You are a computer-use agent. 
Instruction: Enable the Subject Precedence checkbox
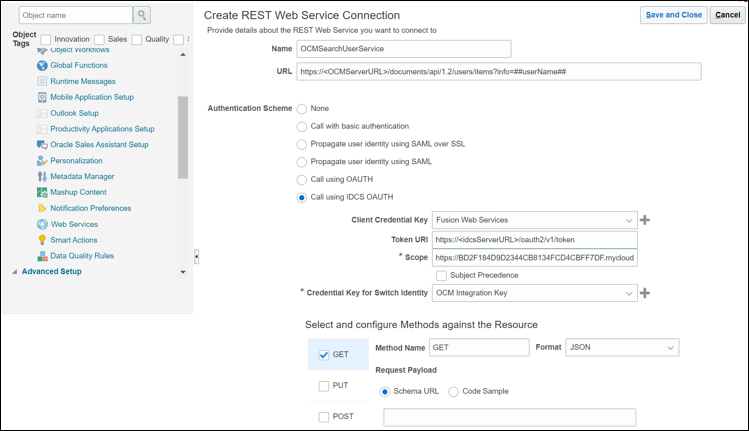pyautogui.click(x=441, y=275)
